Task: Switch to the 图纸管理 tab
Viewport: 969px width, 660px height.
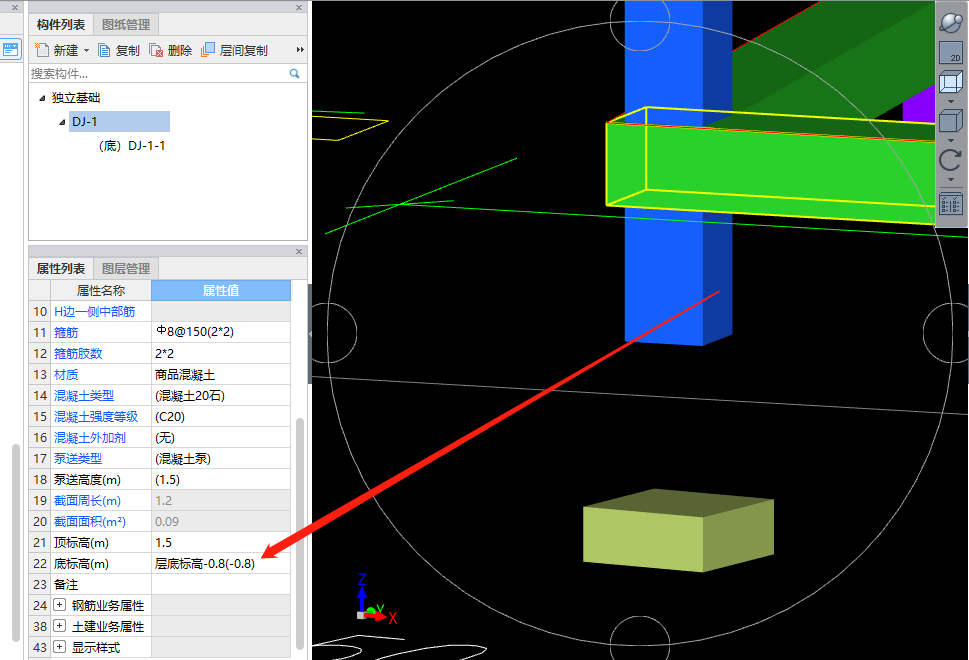Action: click(126, 25)
